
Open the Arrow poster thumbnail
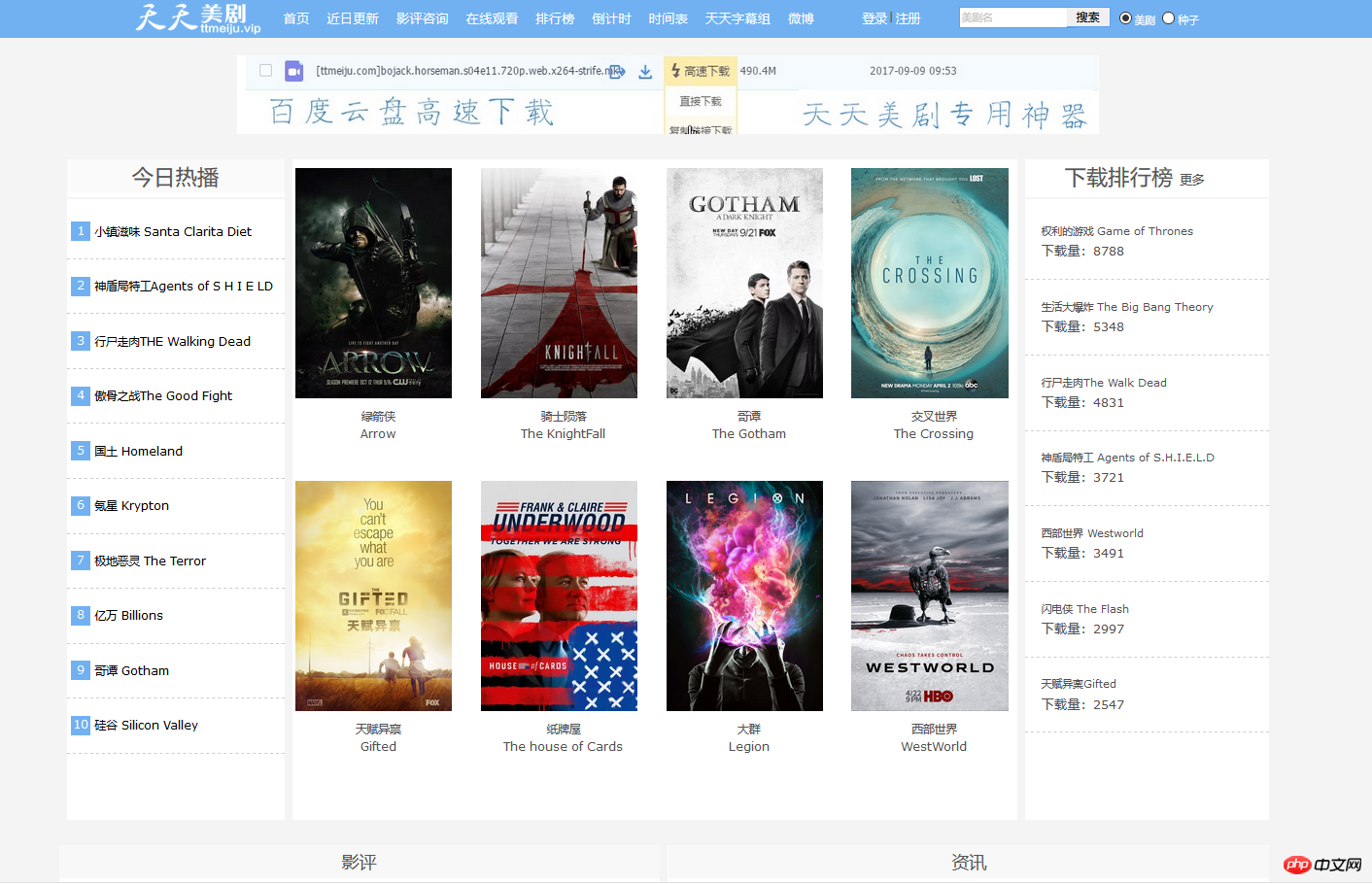tap(373, 283)
